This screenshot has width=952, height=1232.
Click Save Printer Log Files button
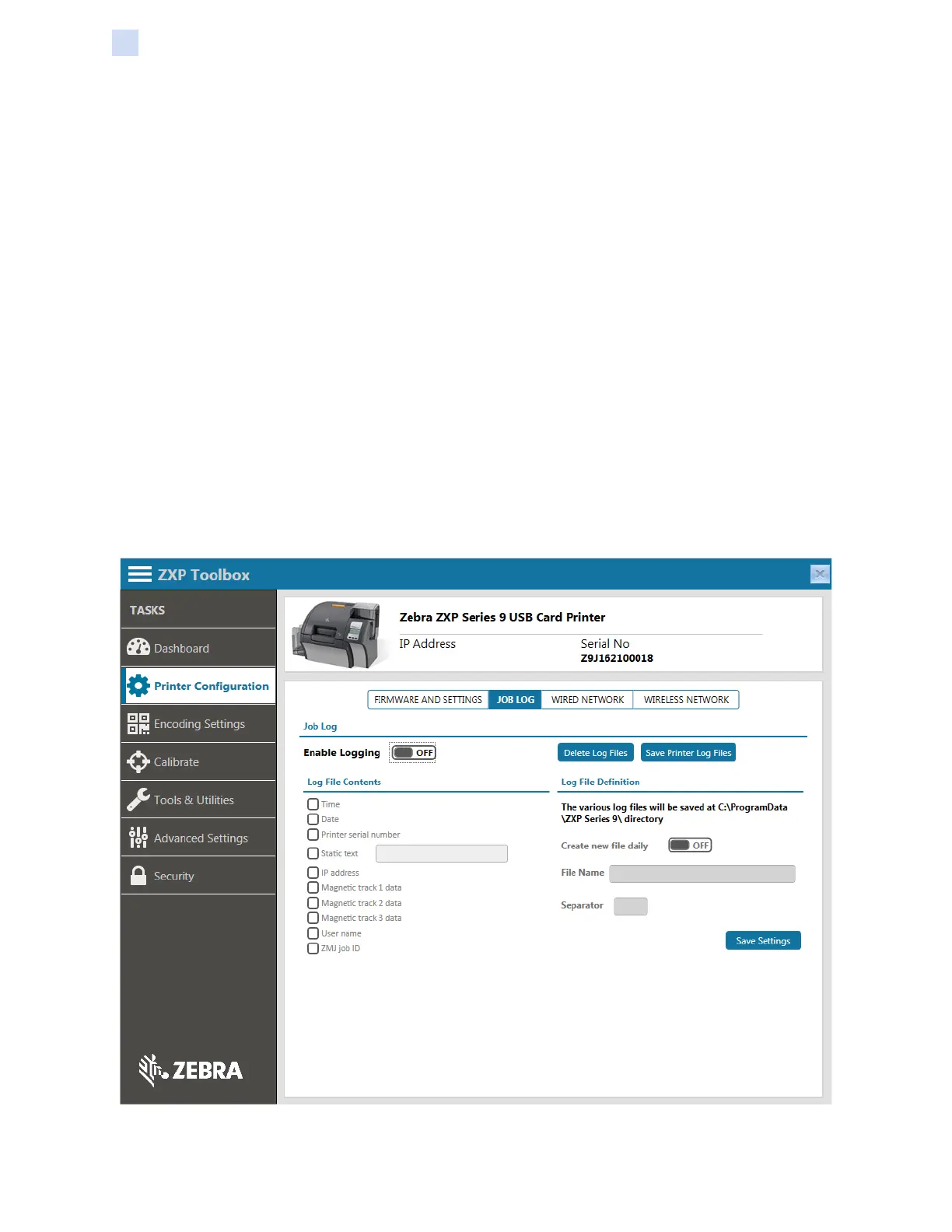pos(688,753)
